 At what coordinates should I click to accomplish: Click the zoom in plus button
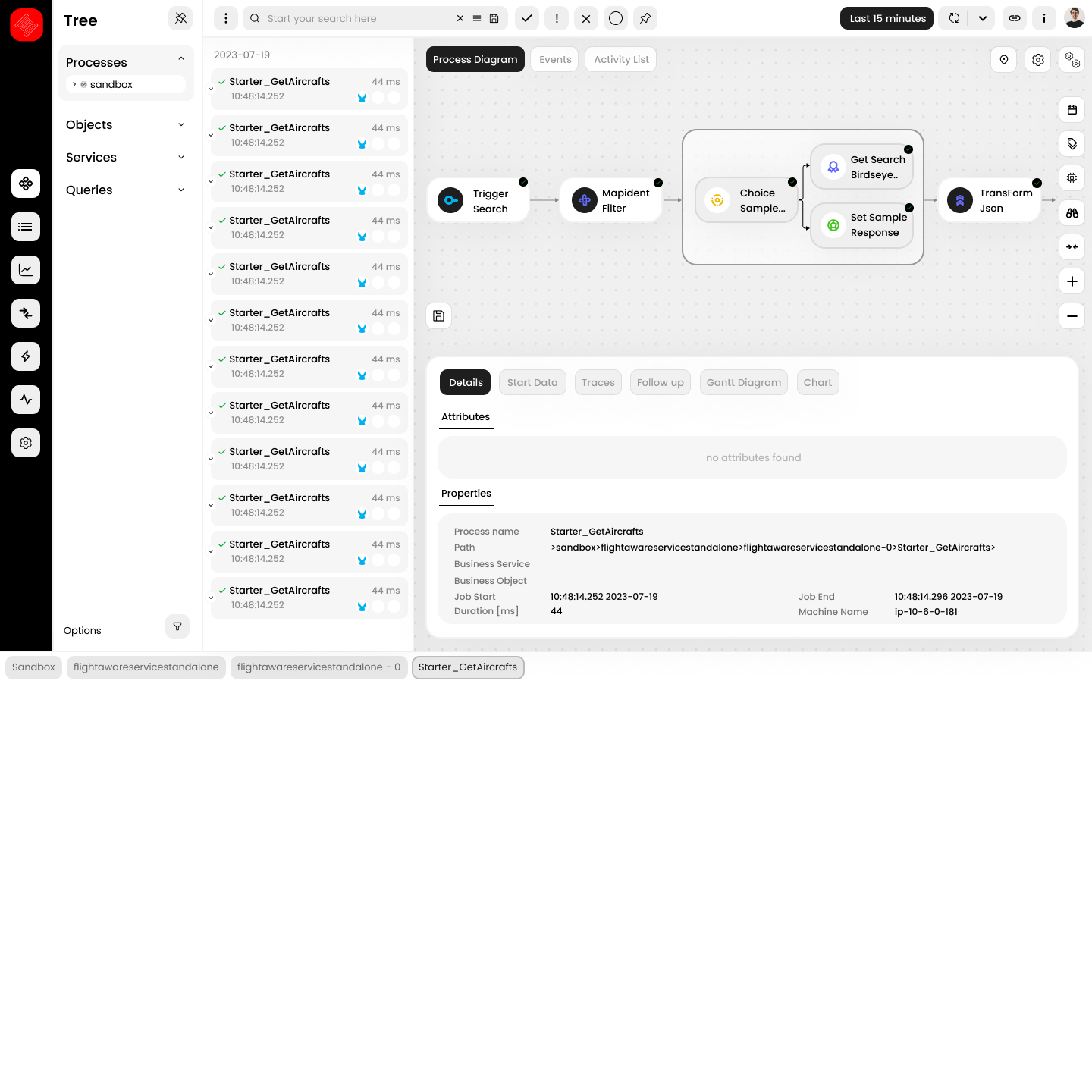click(1072, 281)
